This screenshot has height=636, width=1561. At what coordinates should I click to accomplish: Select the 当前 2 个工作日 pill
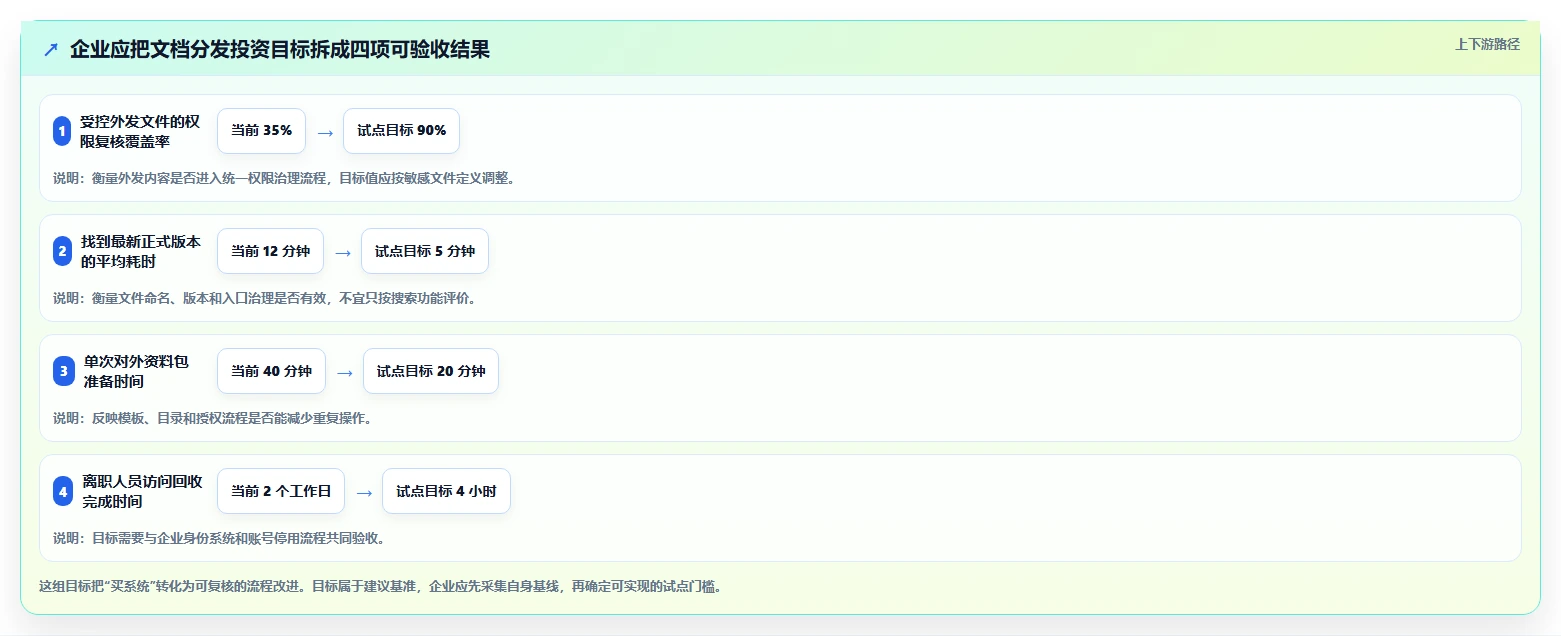click(281, 491)
